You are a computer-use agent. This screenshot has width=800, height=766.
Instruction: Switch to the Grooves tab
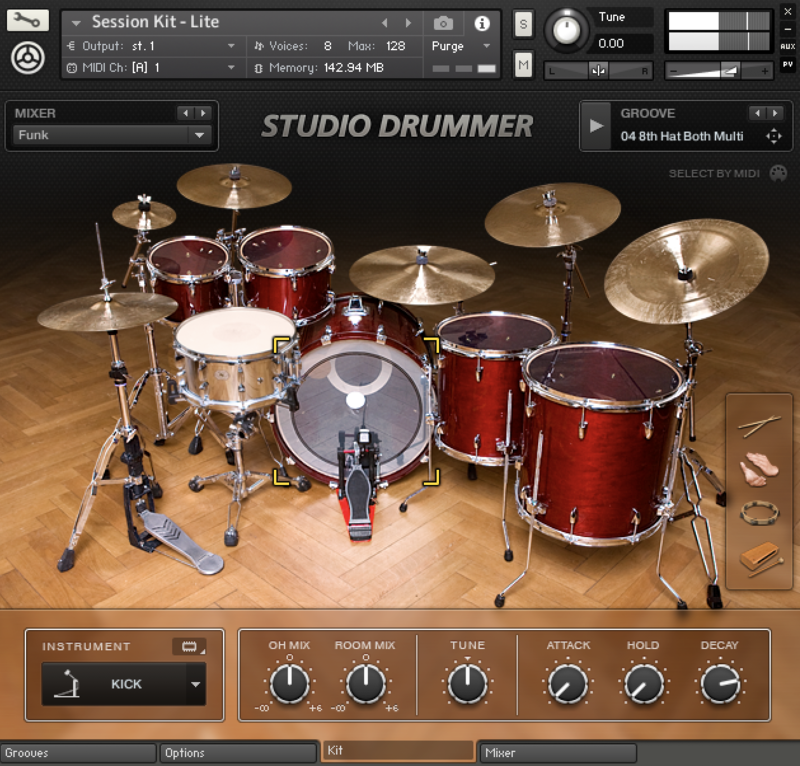click(x=78, y=753)
